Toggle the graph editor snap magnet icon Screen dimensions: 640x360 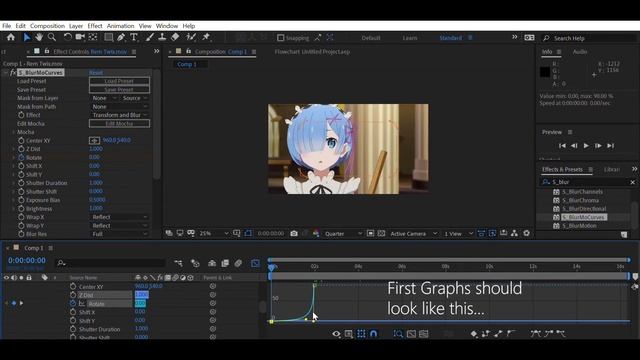click(373, 334)
